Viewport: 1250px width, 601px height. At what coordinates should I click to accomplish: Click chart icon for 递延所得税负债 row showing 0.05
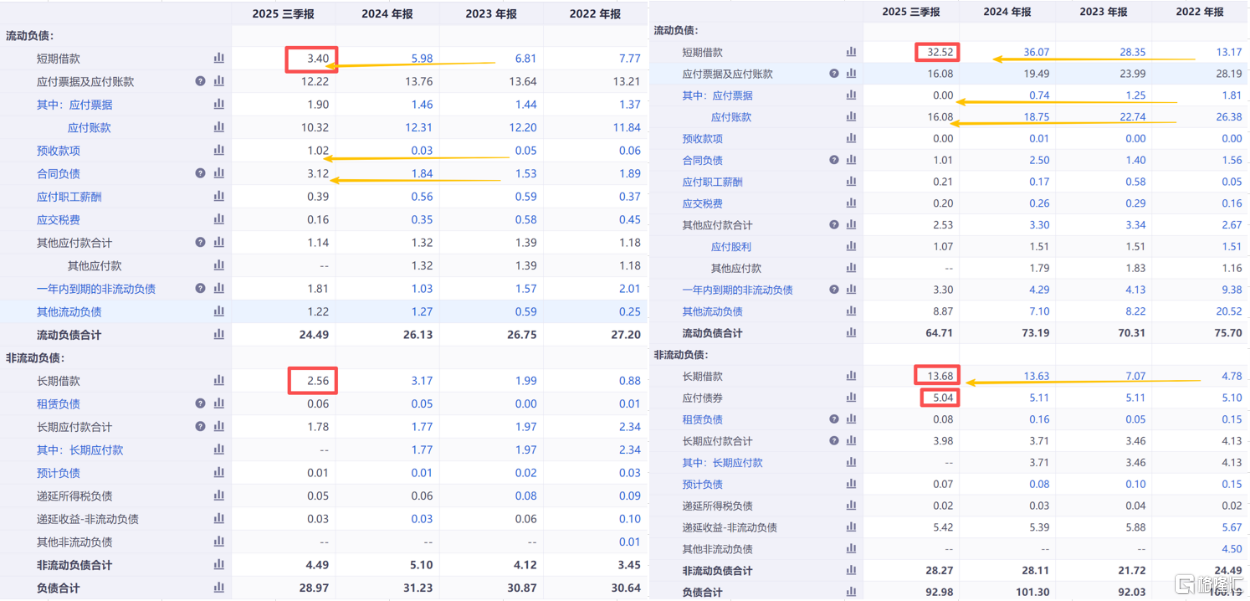219,496
